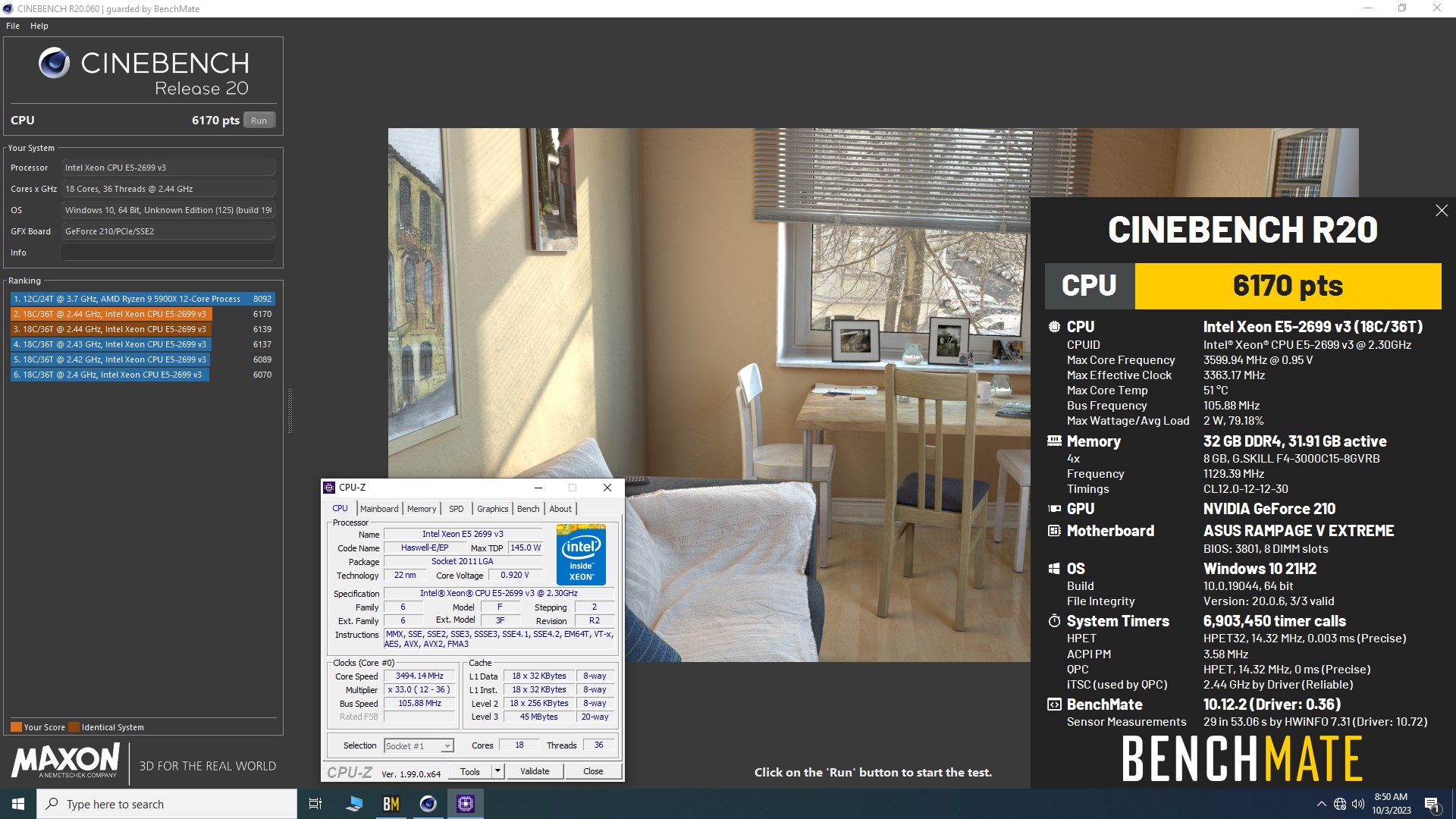
Task: Open the Help menu in Cinebench
Action: 39,26
